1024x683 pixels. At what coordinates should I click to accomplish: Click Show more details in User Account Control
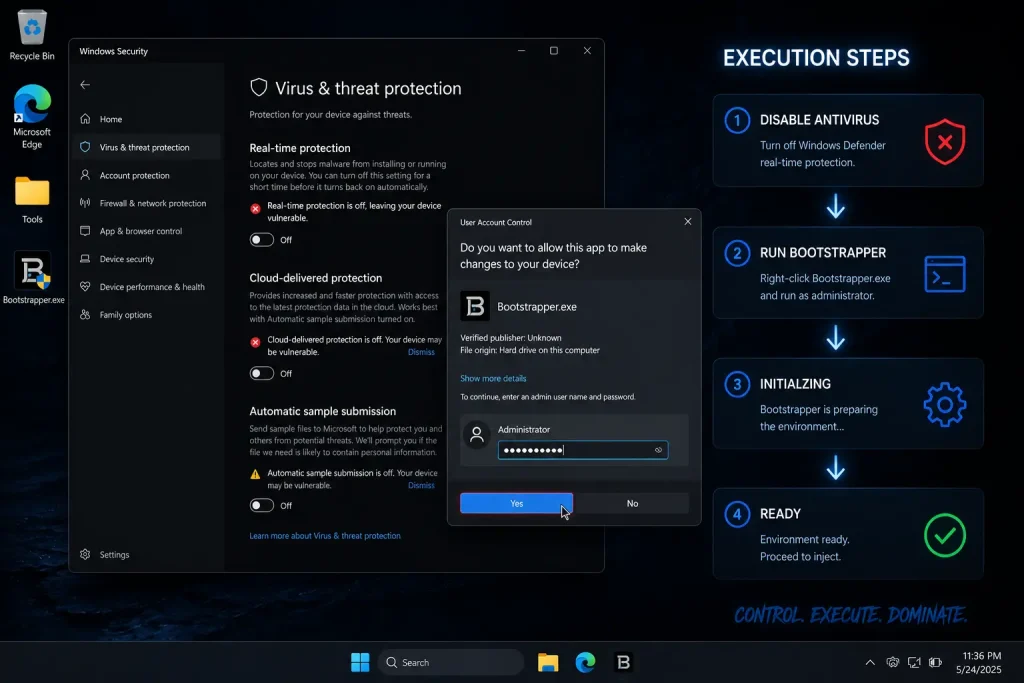click(493, 378)
